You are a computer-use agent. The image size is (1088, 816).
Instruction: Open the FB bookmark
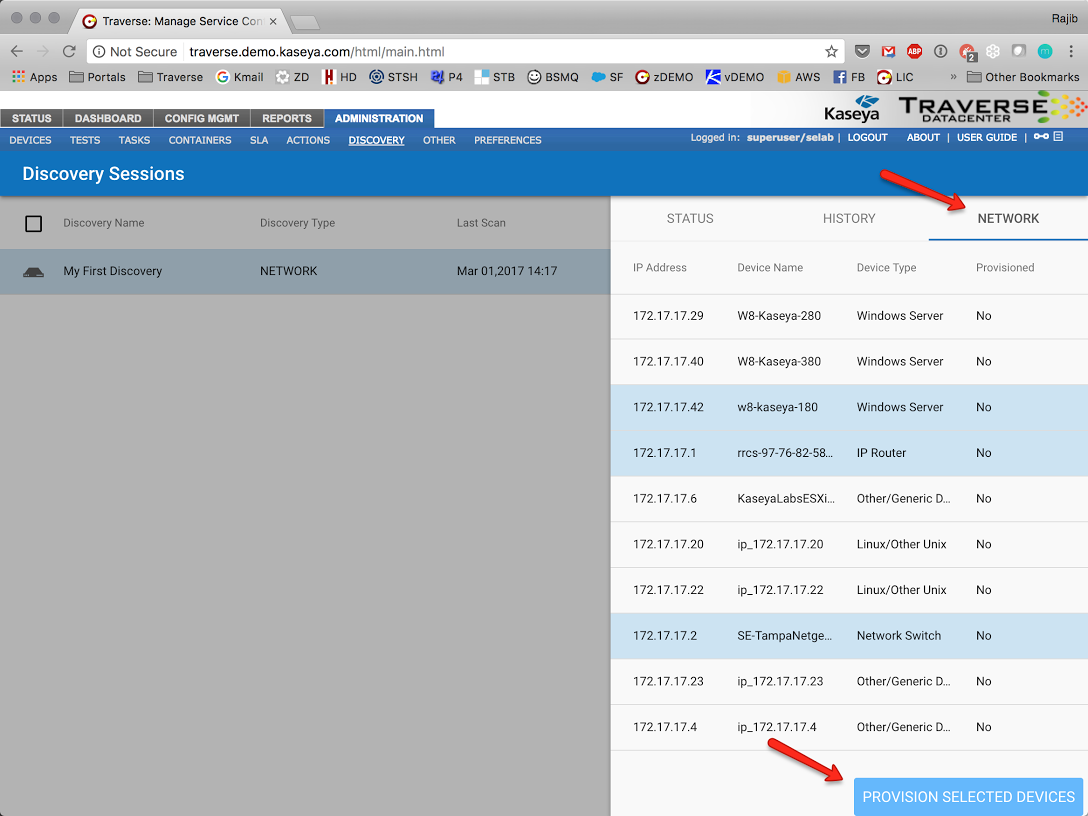849,77
